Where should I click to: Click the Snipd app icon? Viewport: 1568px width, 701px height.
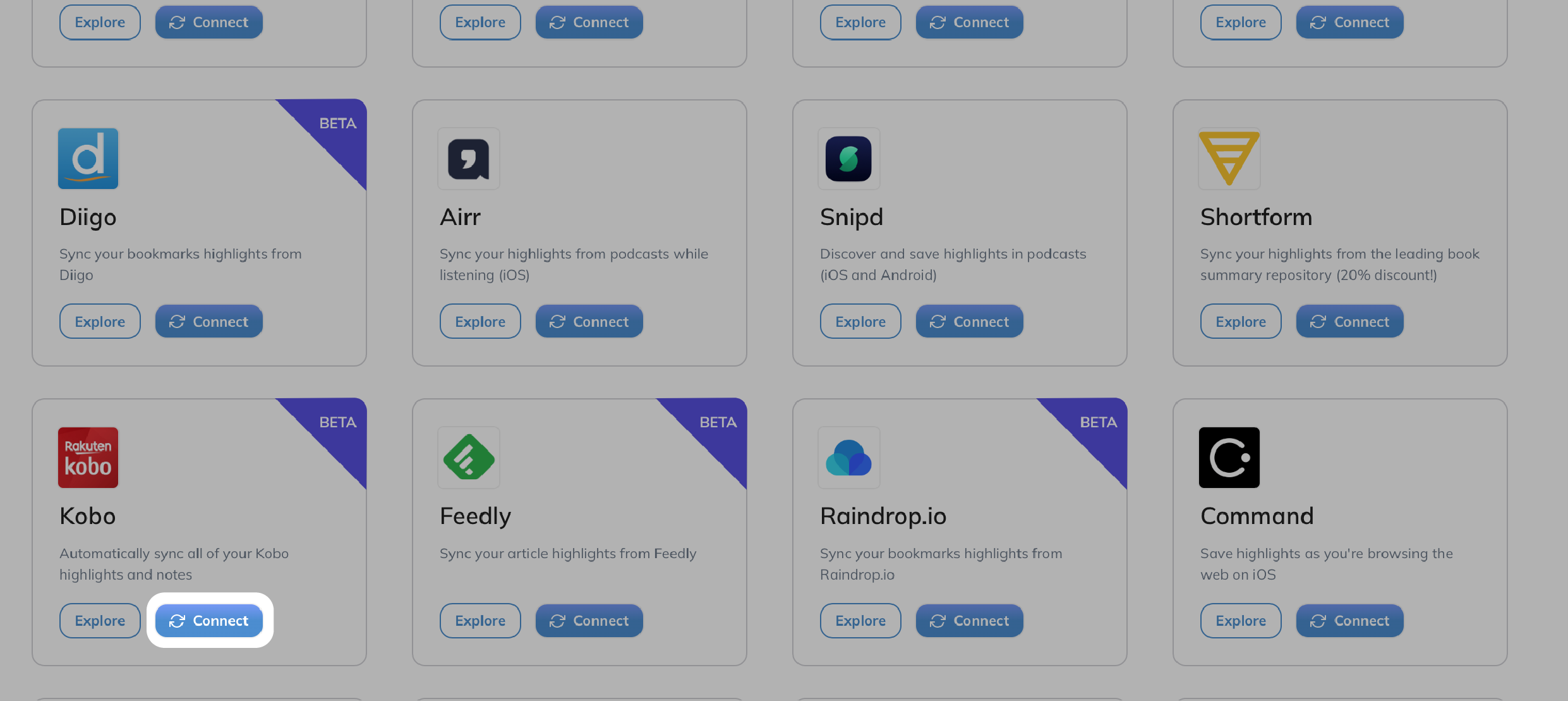tap(848, 158)
